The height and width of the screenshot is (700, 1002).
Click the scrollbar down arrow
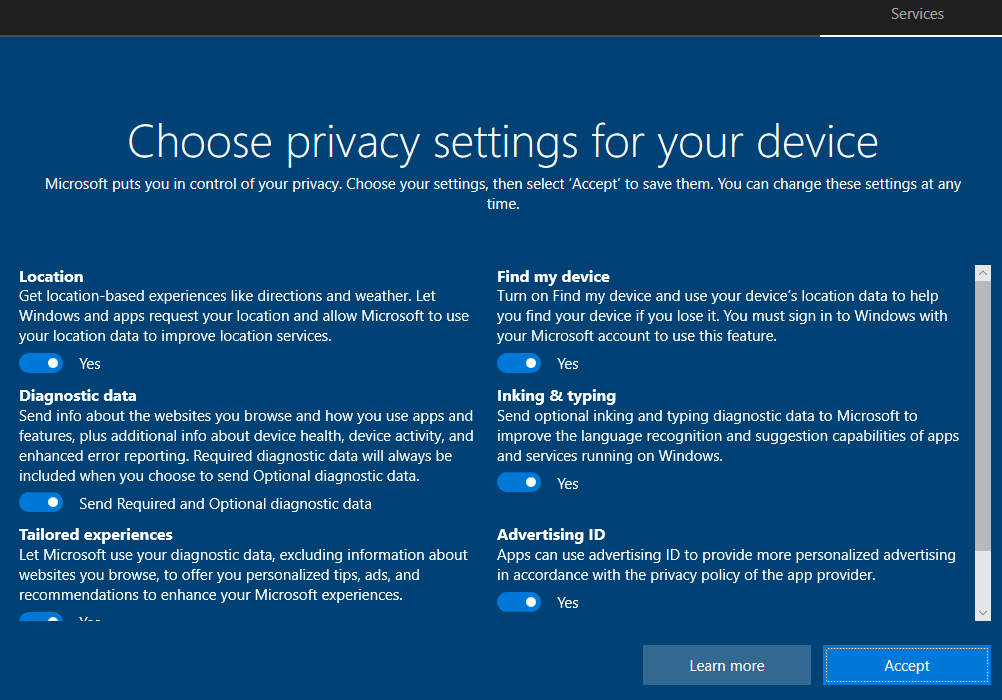[982, 612]
